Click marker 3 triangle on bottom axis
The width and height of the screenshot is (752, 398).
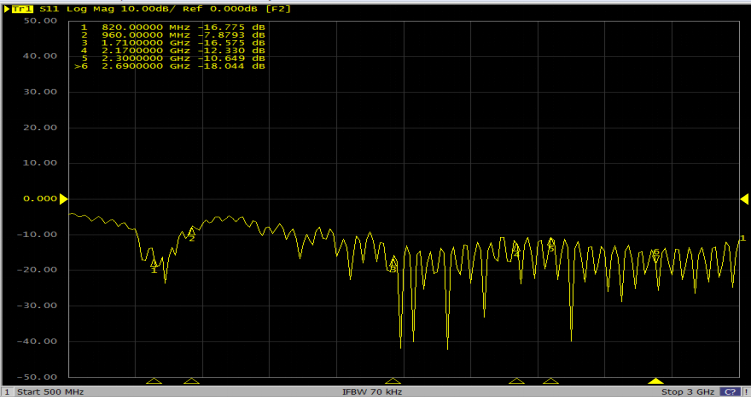click(x=393, y=381)
